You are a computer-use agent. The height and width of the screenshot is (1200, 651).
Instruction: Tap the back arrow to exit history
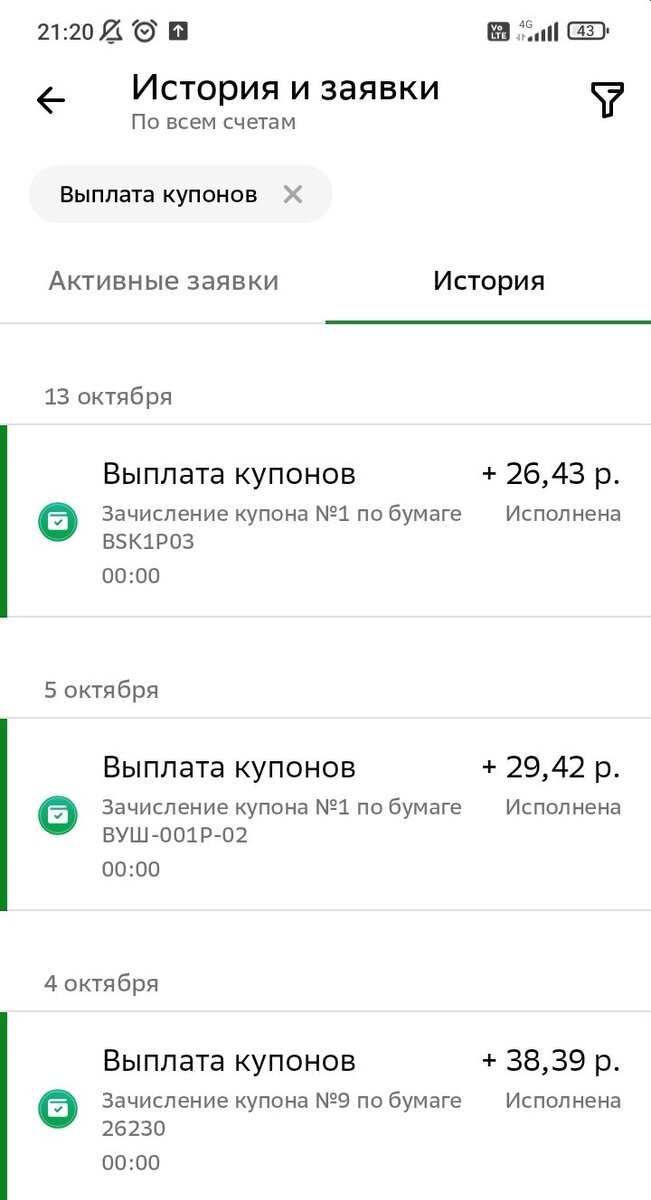pyautogui.click(x=49, y=100)
